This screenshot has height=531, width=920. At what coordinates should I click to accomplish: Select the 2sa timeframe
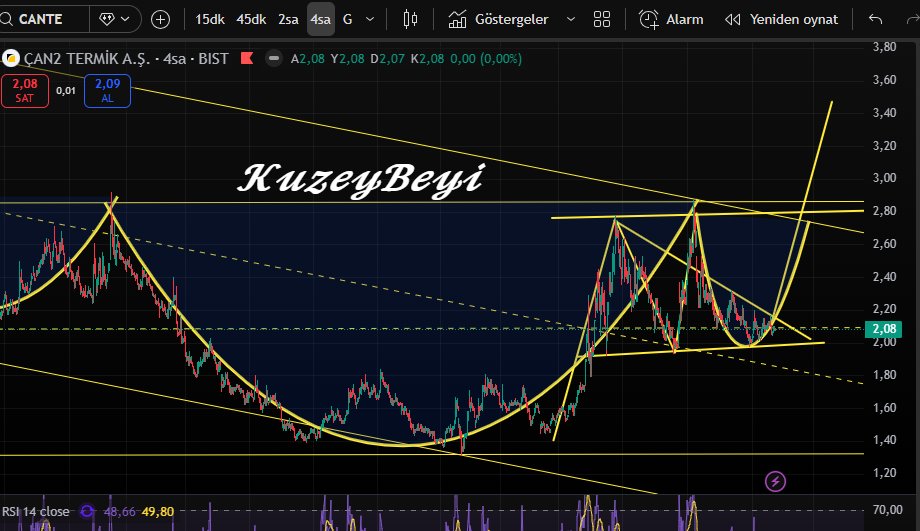point(288,19)
